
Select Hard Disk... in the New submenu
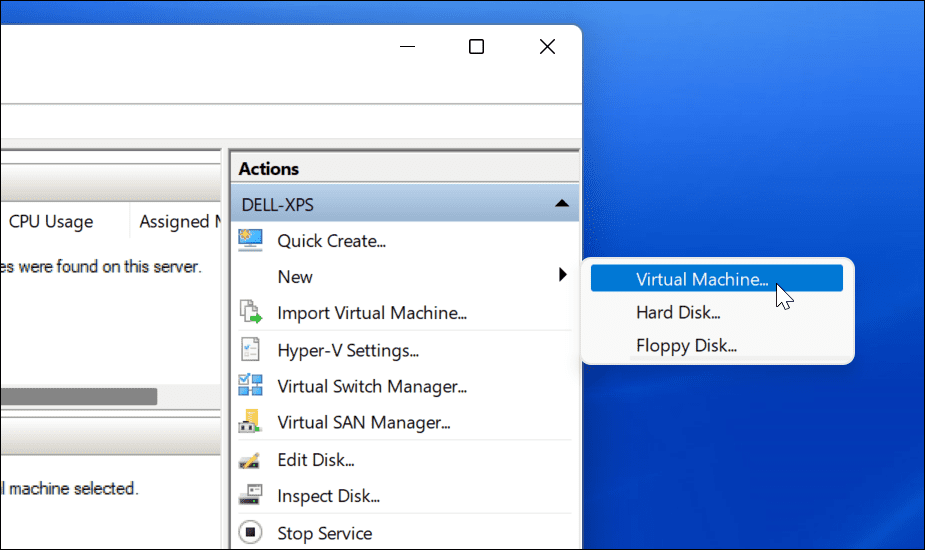click(x=678, y=312)
